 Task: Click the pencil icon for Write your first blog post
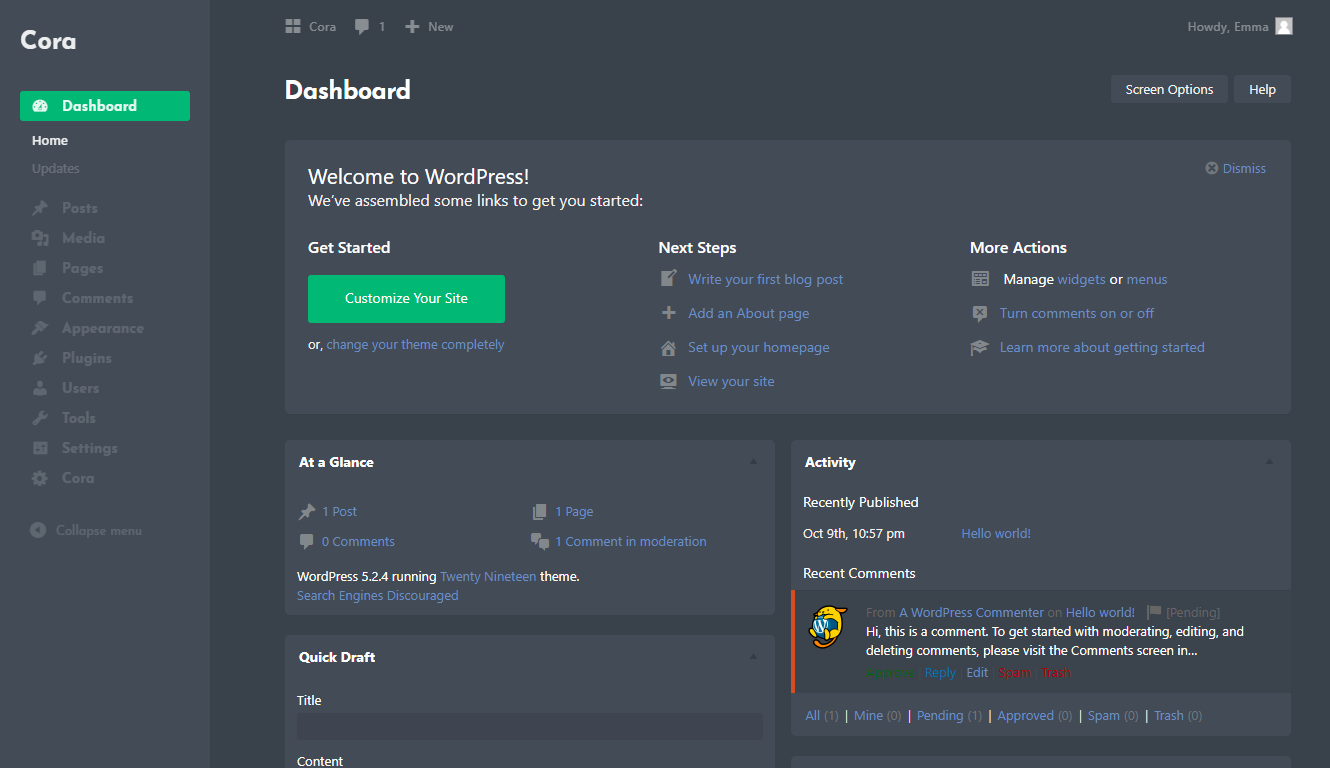[669, 279]
